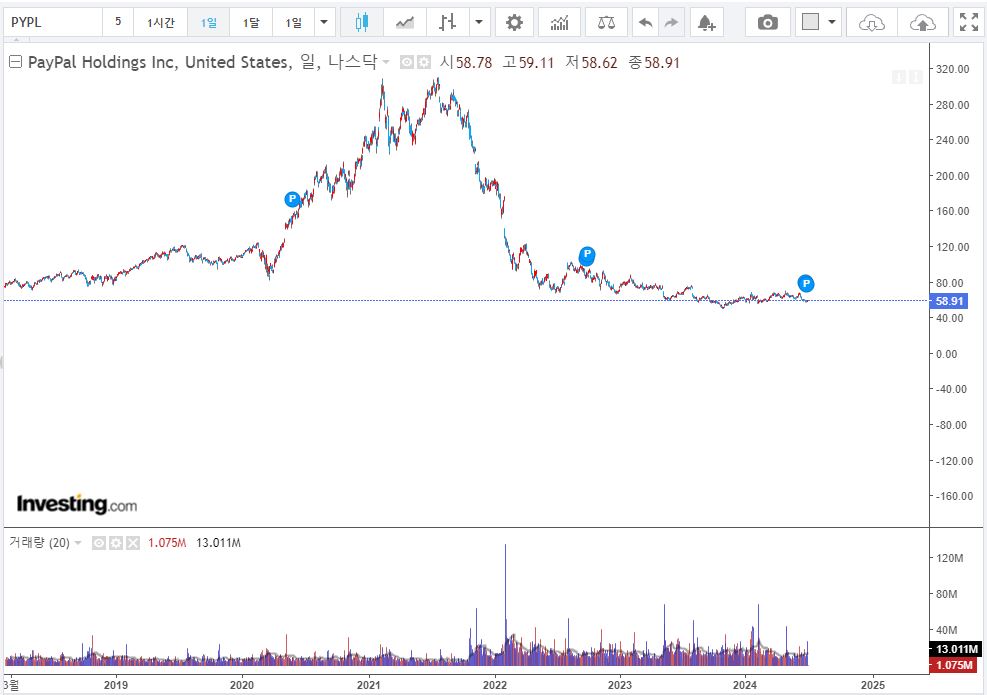This screenshot has height=695, width=987.
Task: Click the blue 58.91 current price label
Action: pos(948,301)
